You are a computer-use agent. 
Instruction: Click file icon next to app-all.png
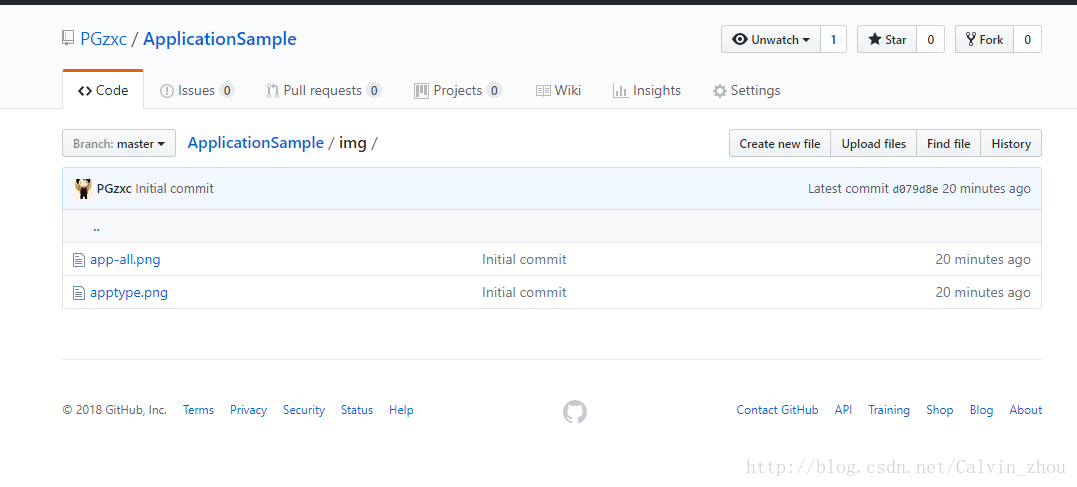pyautogui.click(x=79, y=260)
